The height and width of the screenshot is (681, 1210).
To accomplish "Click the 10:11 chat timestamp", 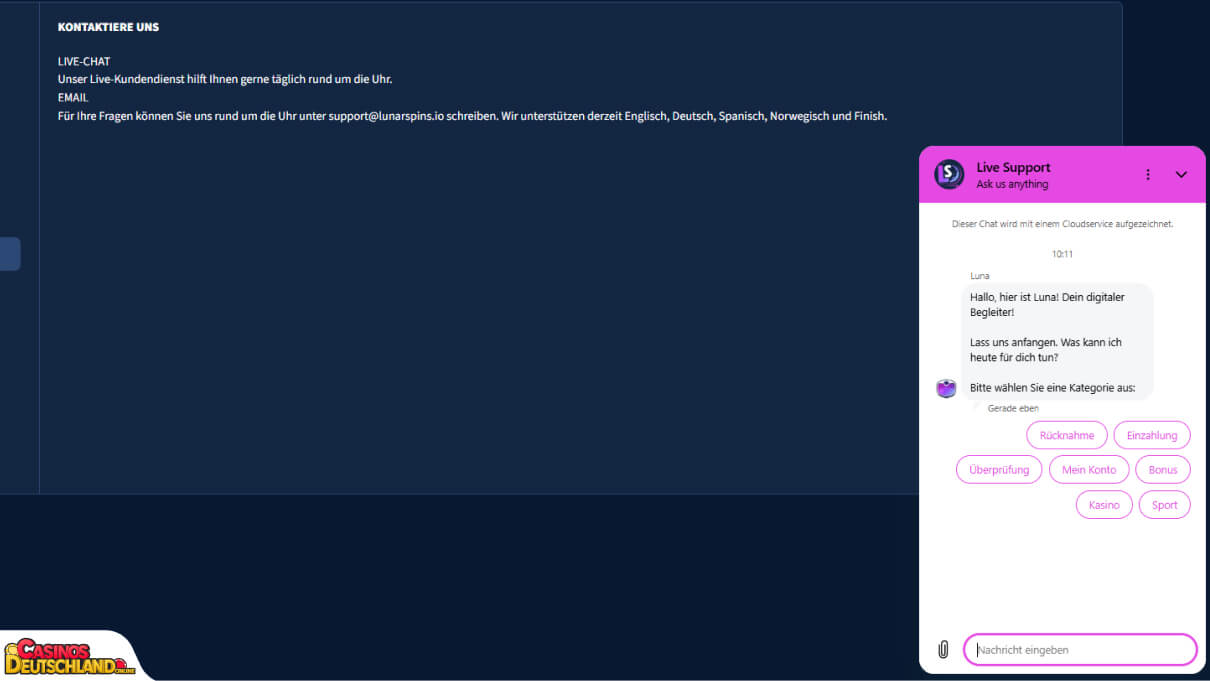I will click(1062, 254).
